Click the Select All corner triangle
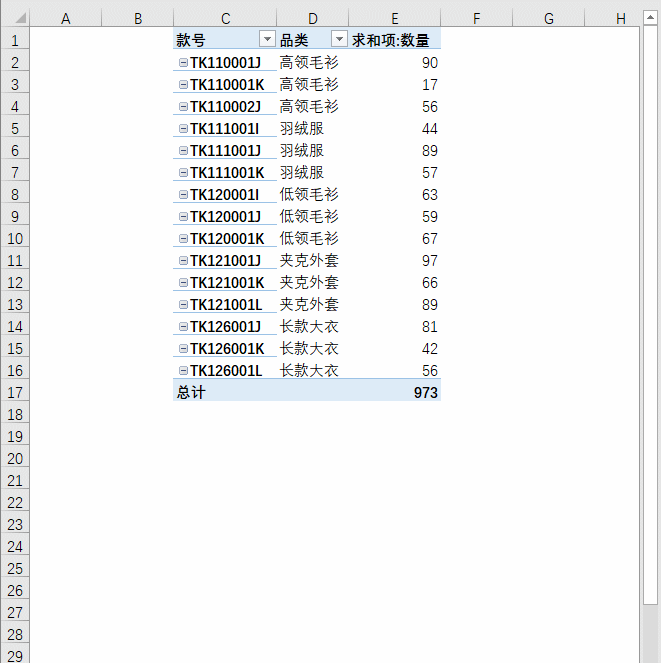The image size is (661, 663). coord(20,18)
